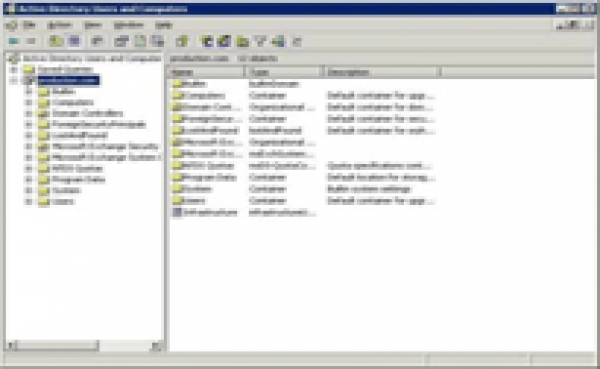The height and width of the screenshot is (369, 600).
Task: Select the Computers folder in the tree
Action: (x=73, y=102)
